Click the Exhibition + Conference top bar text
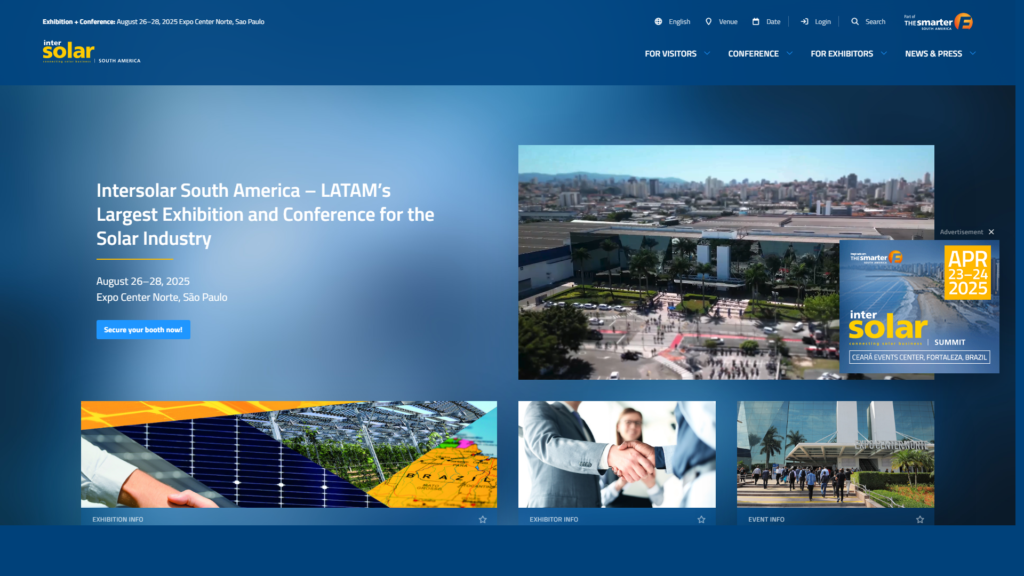This screenshot has width=1024, height=576. 153,22
